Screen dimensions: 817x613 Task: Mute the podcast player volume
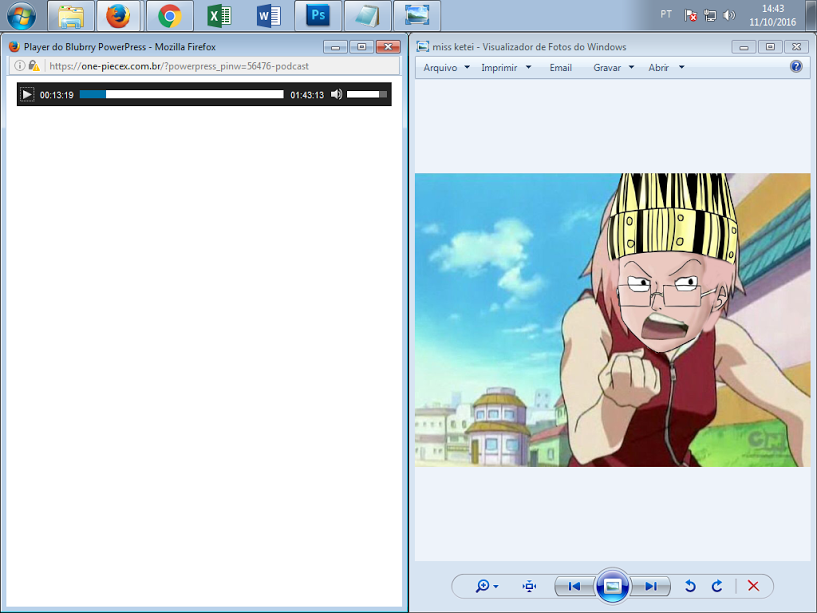pyautogui.click(x=336, y=94)
